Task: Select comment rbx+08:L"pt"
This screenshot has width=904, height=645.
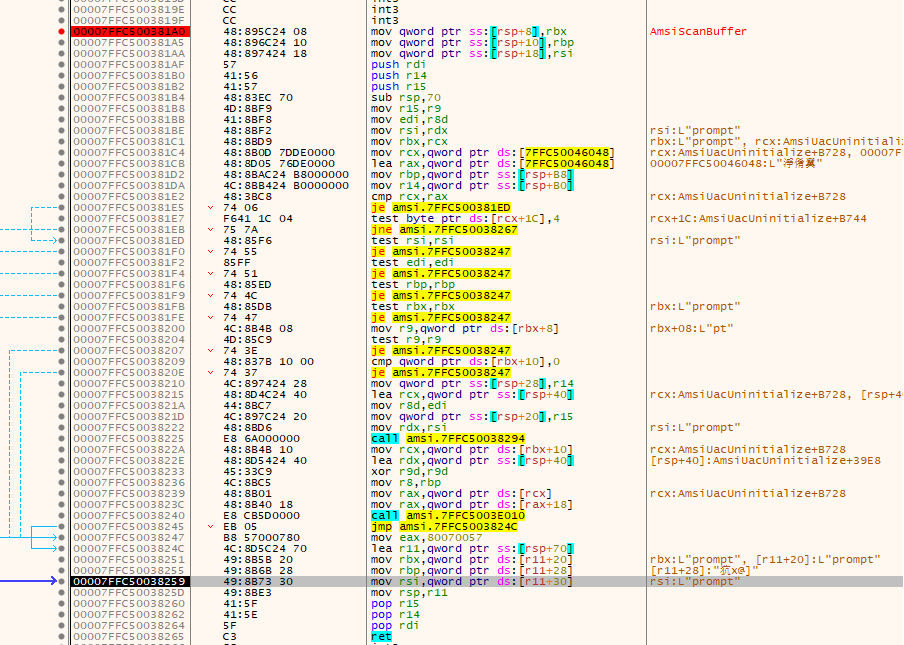Action: coord(691,329)
